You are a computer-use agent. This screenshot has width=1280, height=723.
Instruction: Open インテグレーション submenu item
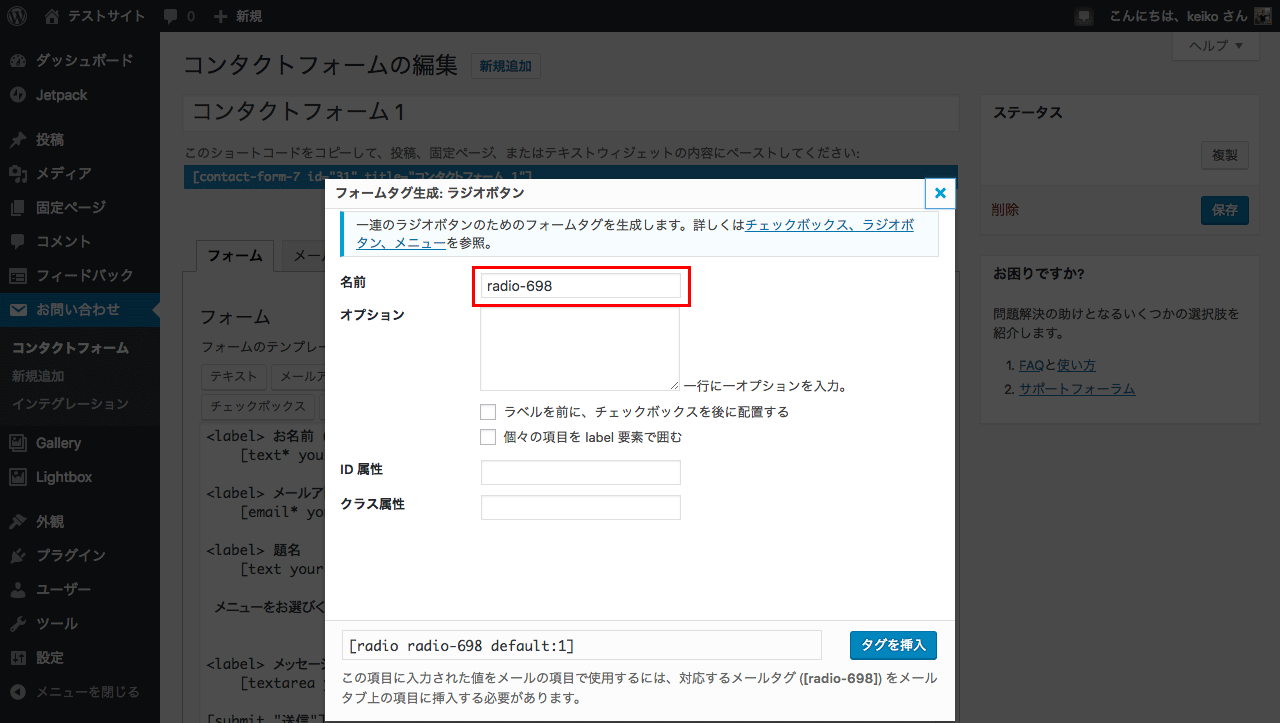click(70, 404)
